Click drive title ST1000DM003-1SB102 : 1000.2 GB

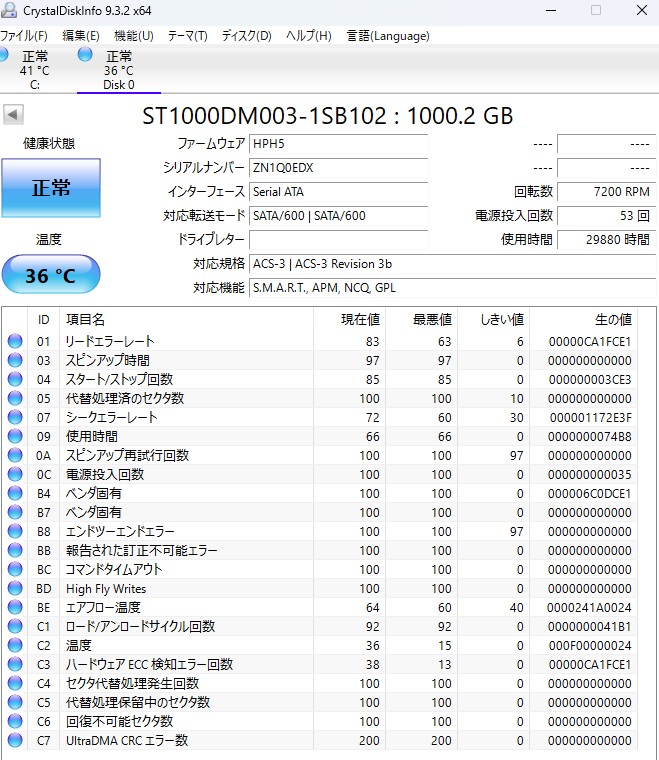pos(328,115)
